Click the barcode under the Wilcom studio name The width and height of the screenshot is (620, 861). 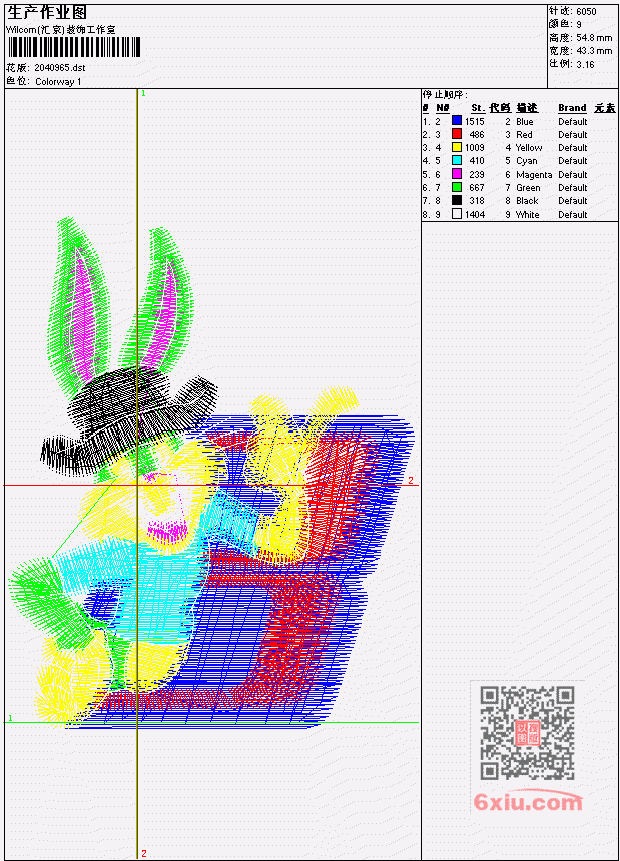click(74, 47)
